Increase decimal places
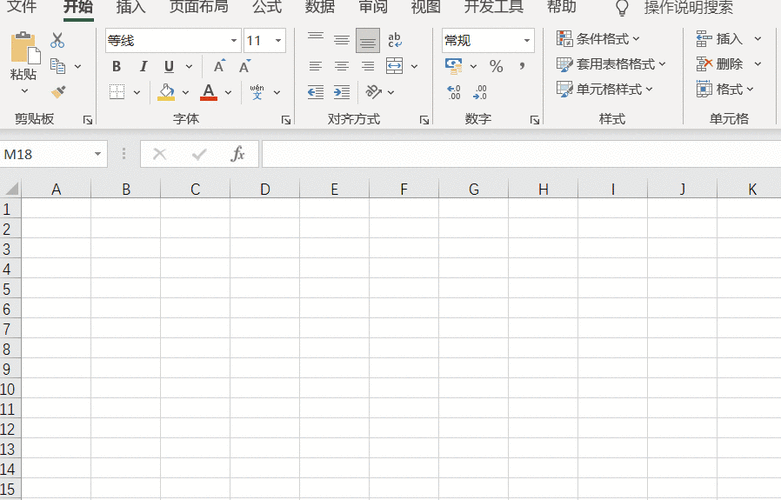The image size is (781, 500). (x=454, y=92)
